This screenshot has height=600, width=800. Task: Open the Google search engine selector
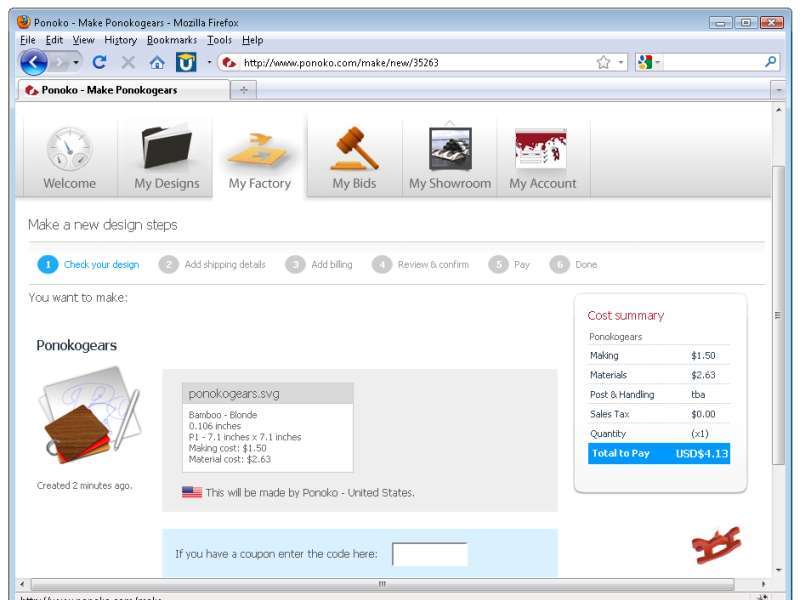[x=648, y=63]
